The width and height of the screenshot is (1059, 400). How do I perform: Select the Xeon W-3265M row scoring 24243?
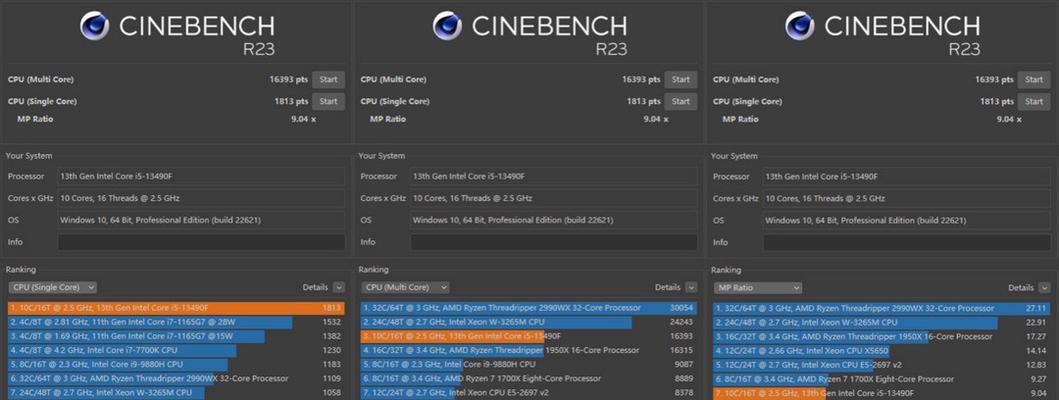pos(529,322)
